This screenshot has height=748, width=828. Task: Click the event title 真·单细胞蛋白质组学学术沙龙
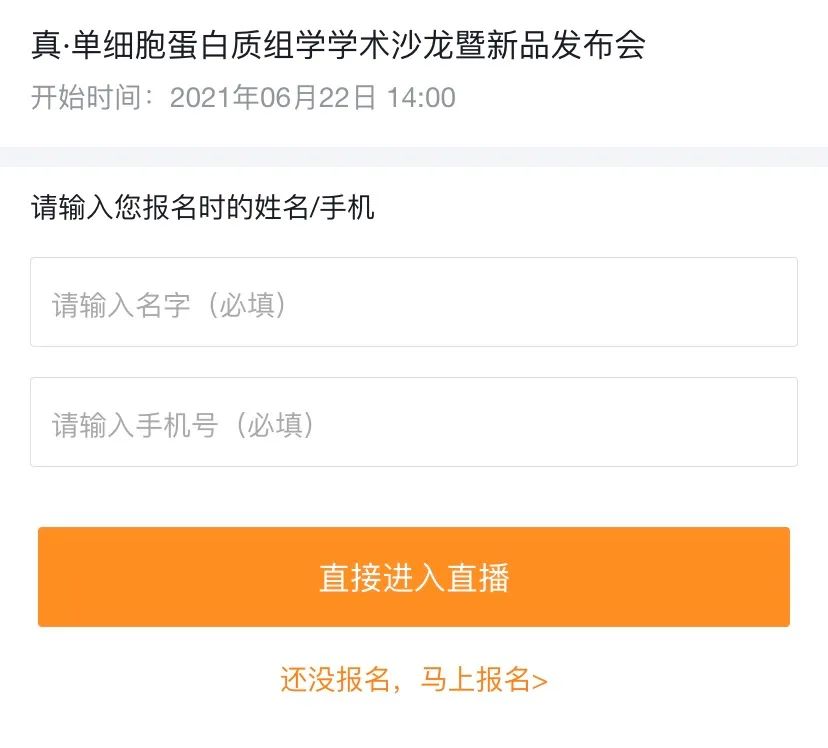pyautogui.click(x=338, y=45)
